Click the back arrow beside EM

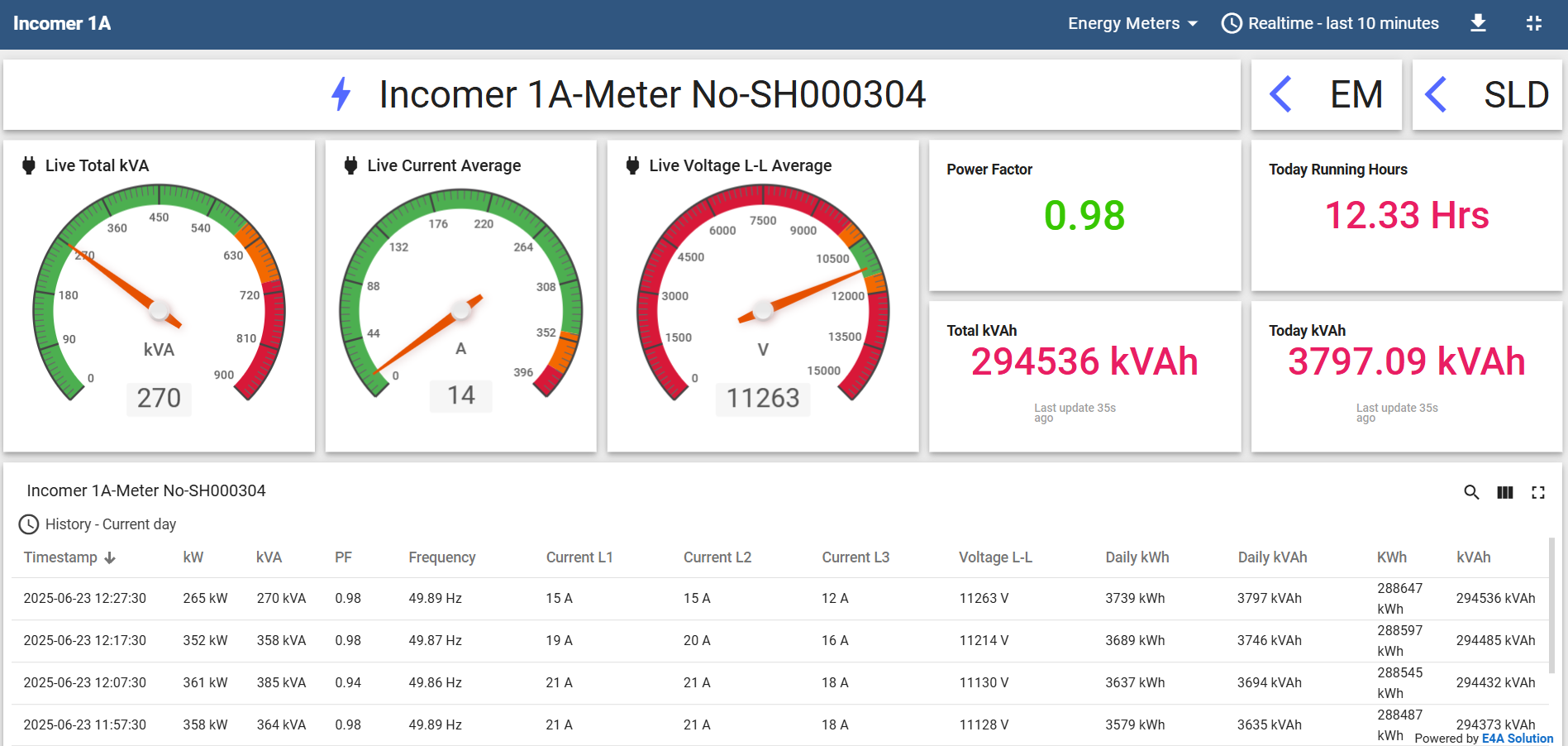coord(1280,94)
